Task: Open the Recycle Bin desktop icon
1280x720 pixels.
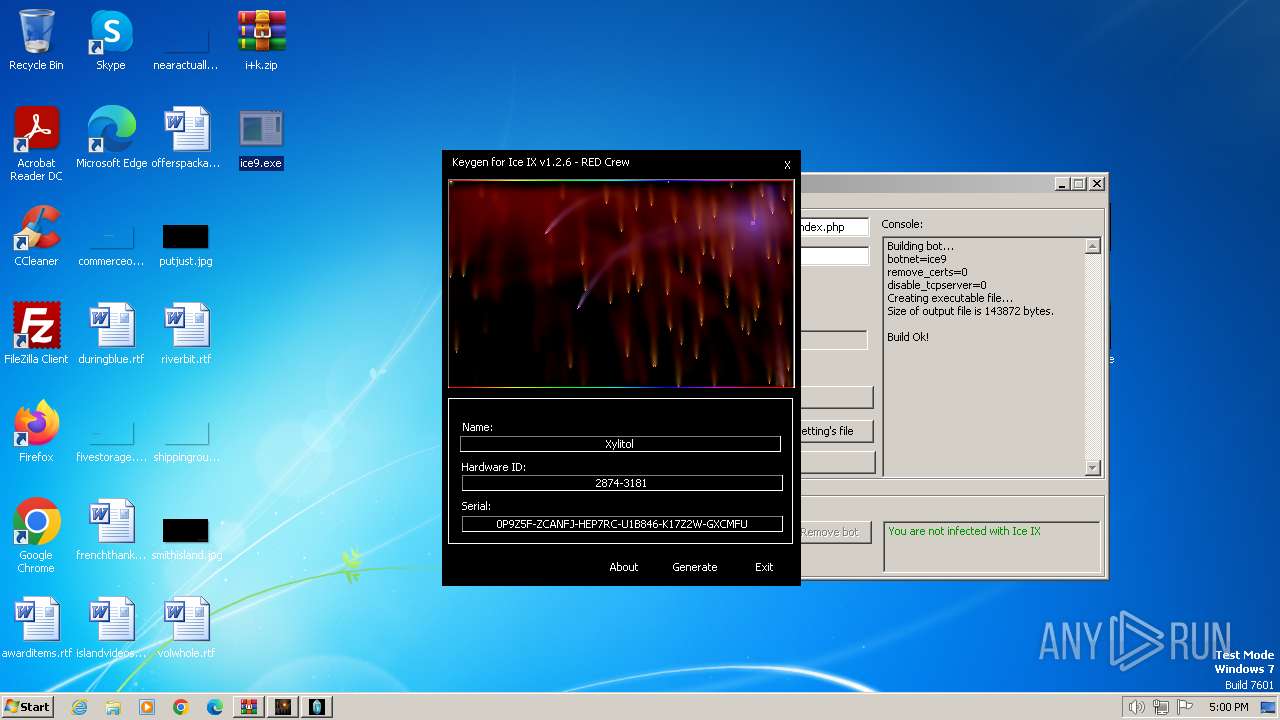Action: tap(36, 40)
